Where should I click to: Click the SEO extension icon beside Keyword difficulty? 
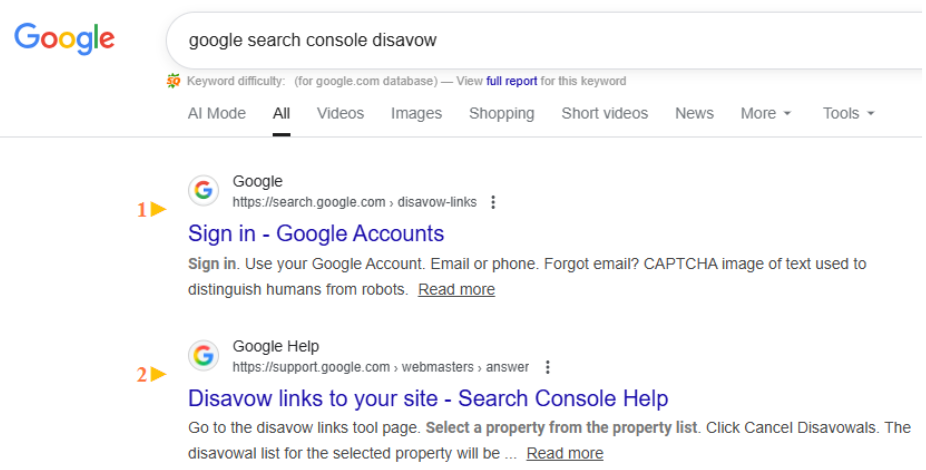(x=174, y=81)
